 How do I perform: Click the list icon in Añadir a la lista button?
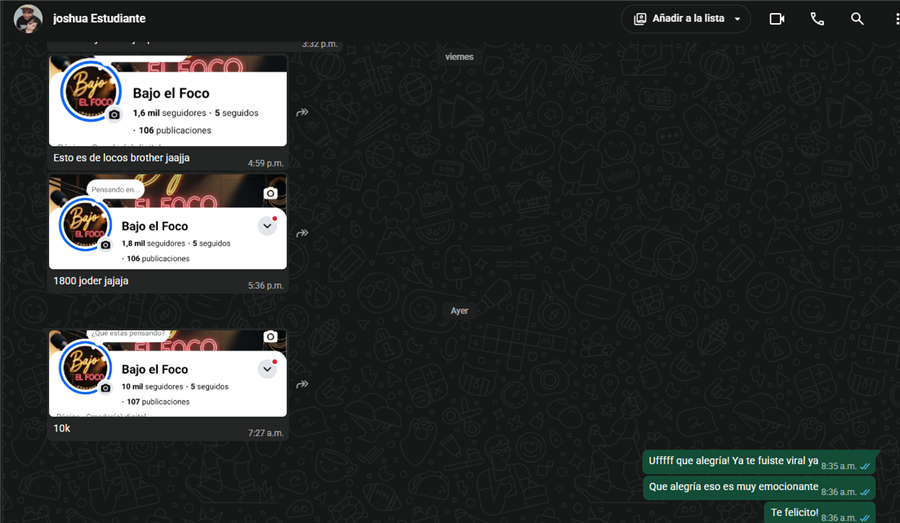tap(640, 19)
